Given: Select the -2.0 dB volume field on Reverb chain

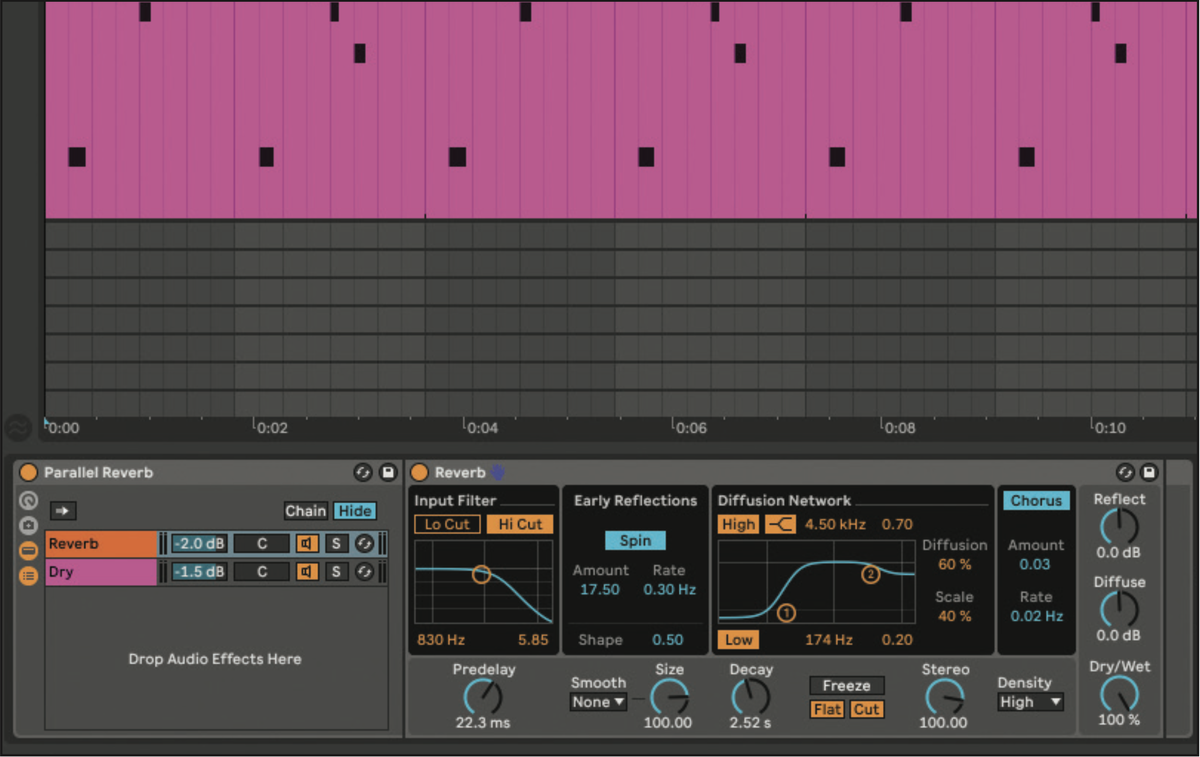Looking at the screenshot, I should 198,543.
